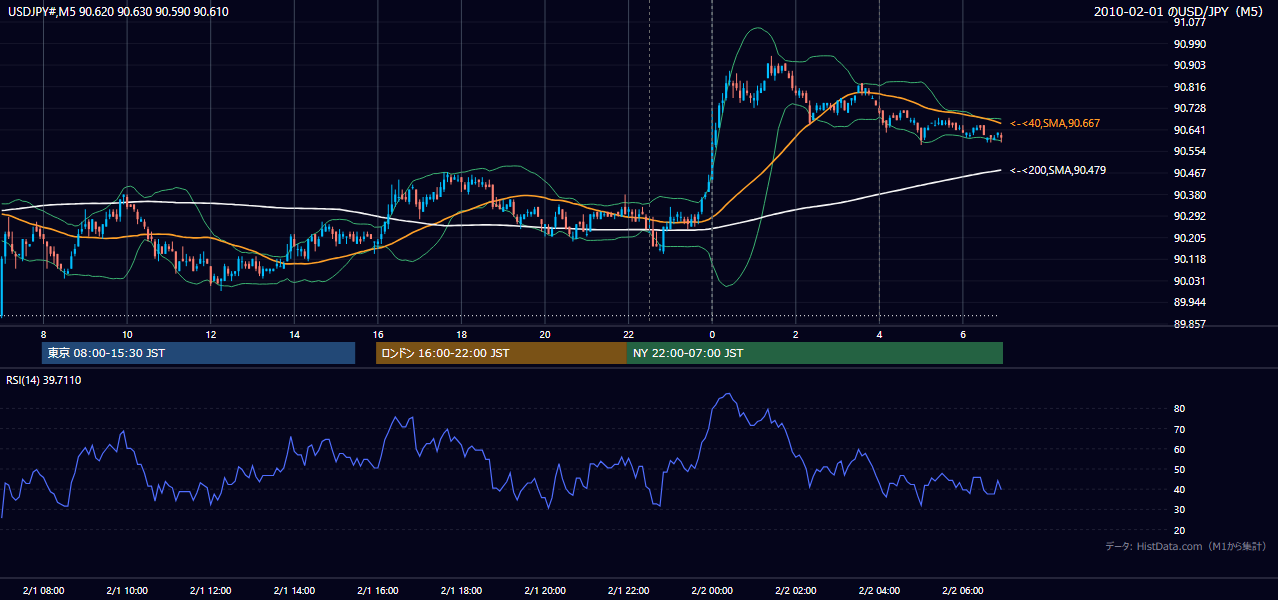Click price axis value 90.641
Viewport: 1278px width, 600px height.
click(1189, 130)
